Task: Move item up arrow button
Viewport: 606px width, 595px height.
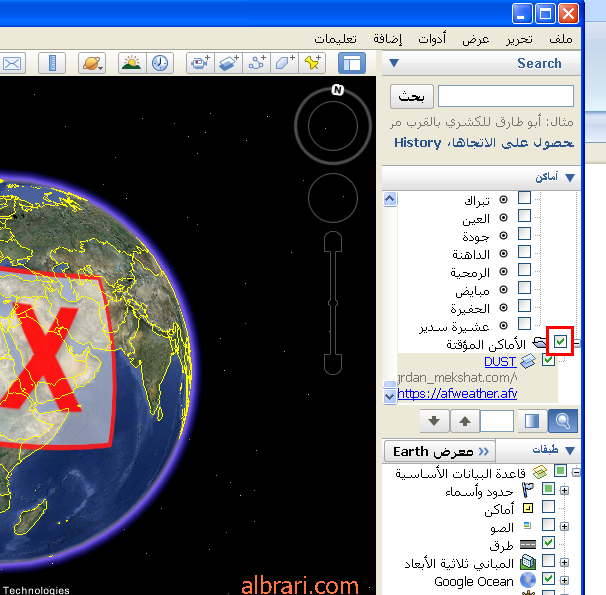Action: [x=465, y=421]
